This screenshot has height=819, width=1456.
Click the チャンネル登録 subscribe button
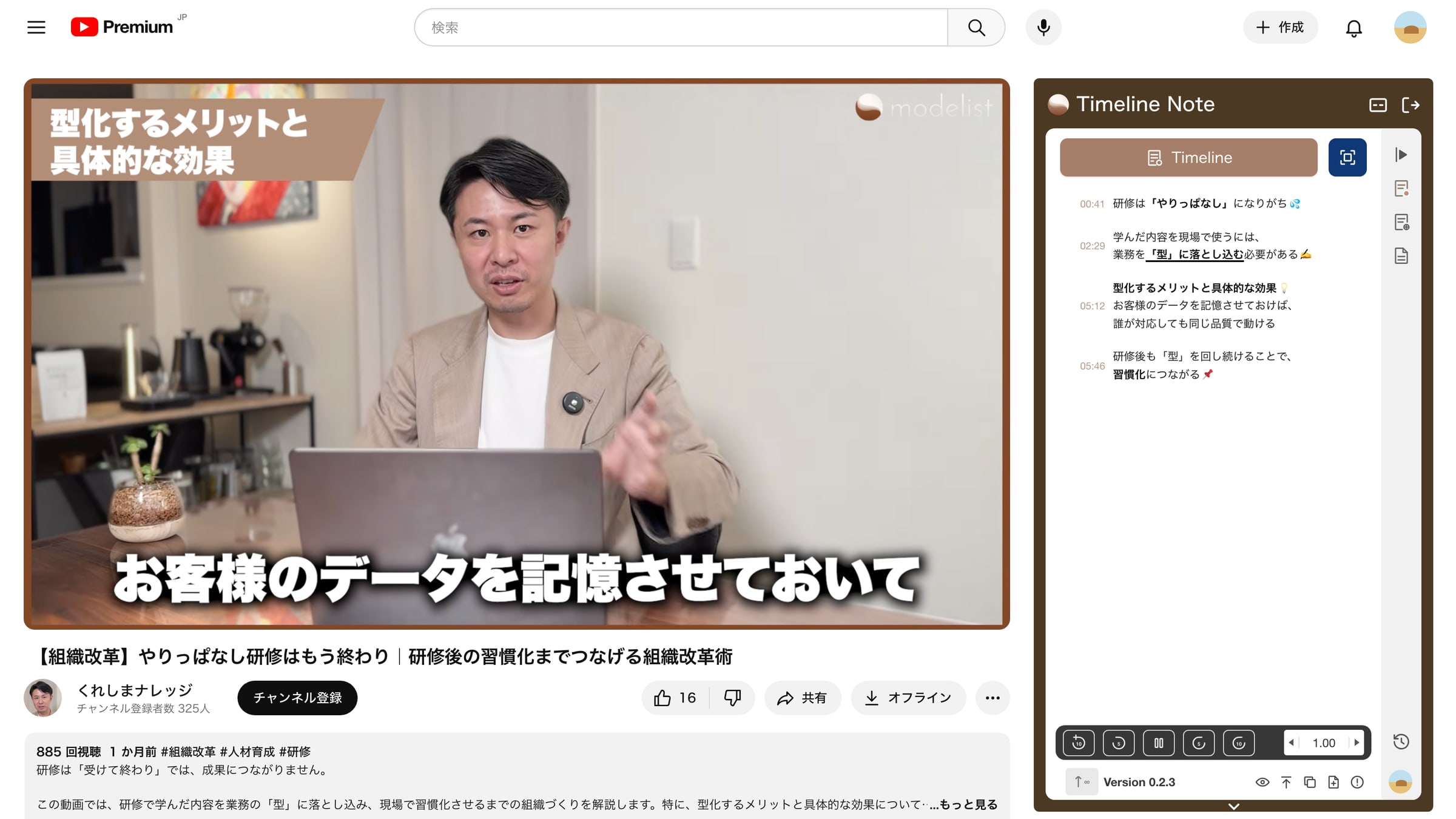[x=297, y=698]
